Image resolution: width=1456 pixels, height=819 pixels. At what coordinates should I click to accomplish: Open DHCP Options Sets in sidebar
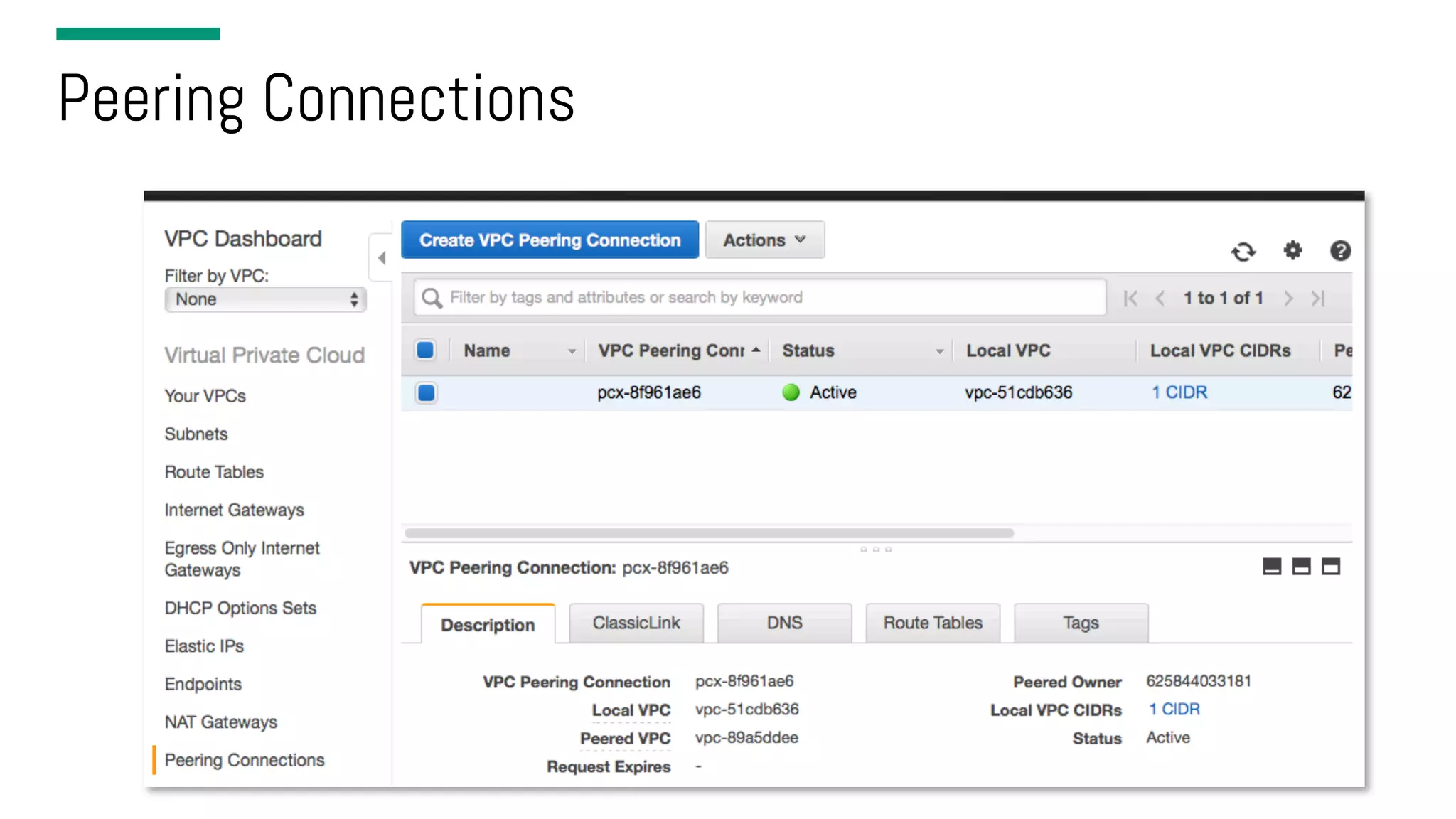click(x=240, y=609)
